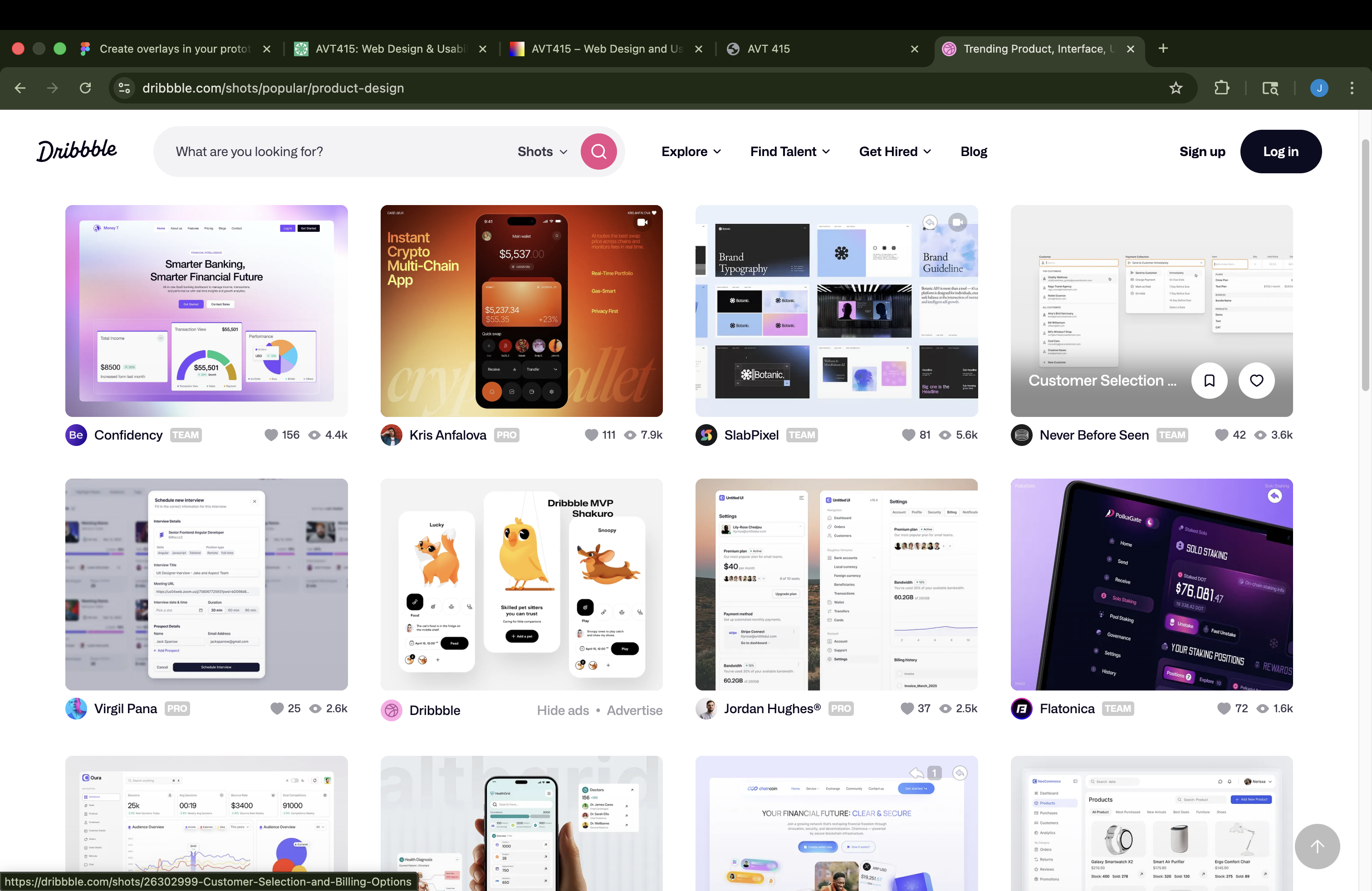Click the Dribbble logo

[x=77, y=151]
